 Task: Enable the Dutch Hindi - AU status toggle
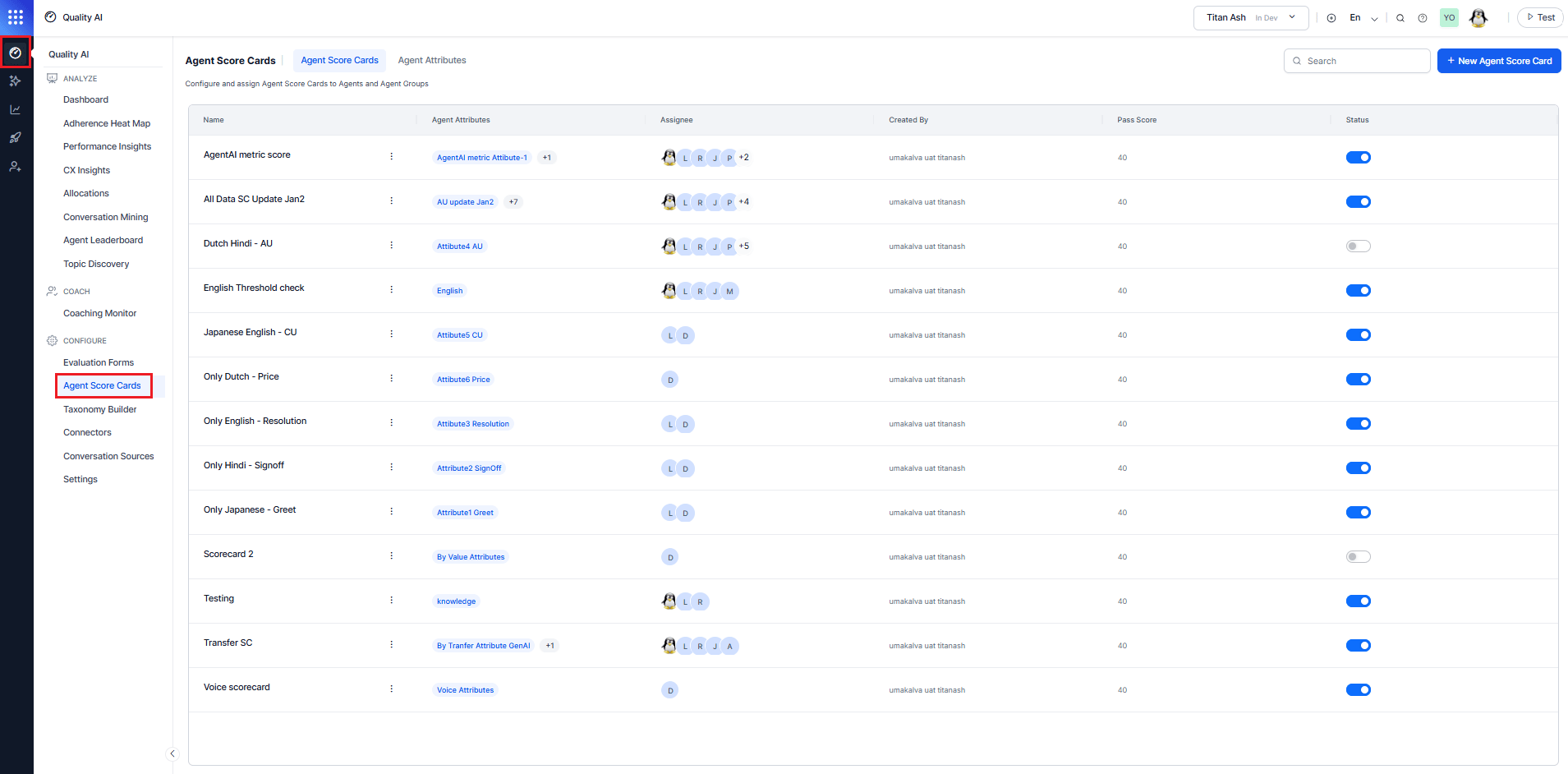coord(1358,246)
